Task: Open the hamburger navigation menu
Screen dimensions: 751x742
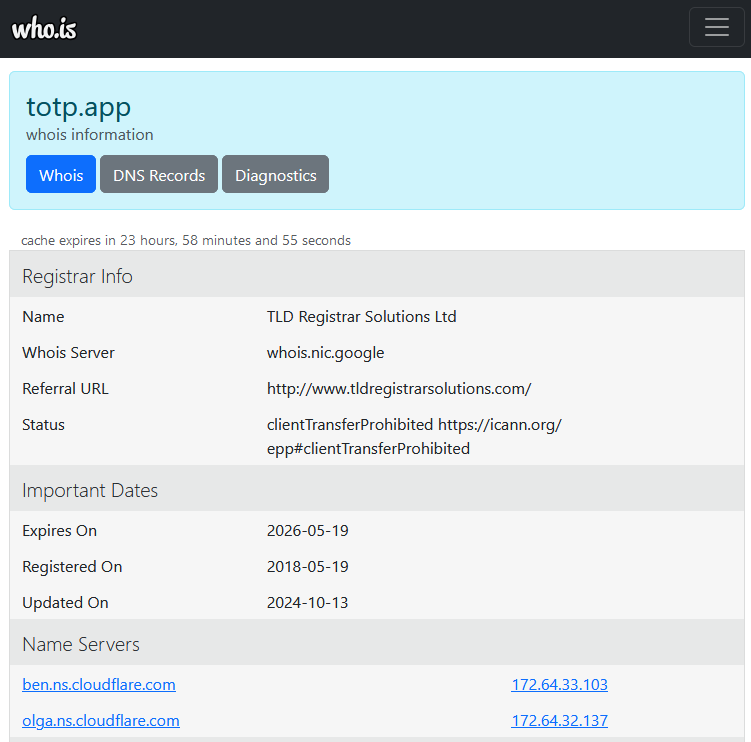Action: coord(716,27)
